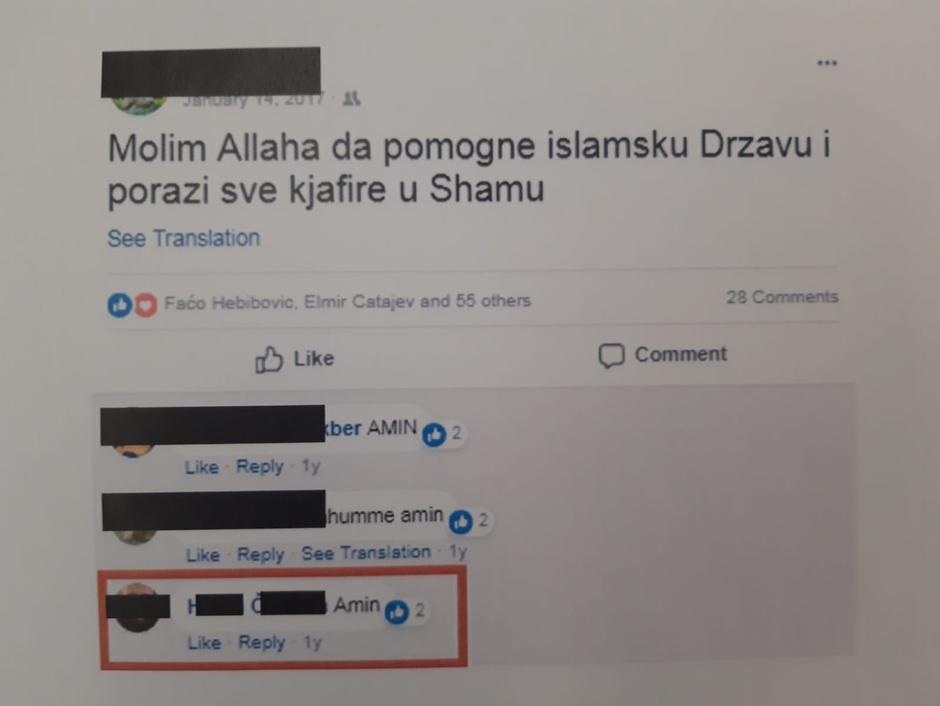Open Faćo Hebibovic reactions list
940x706 pixels.
[230, 302]
